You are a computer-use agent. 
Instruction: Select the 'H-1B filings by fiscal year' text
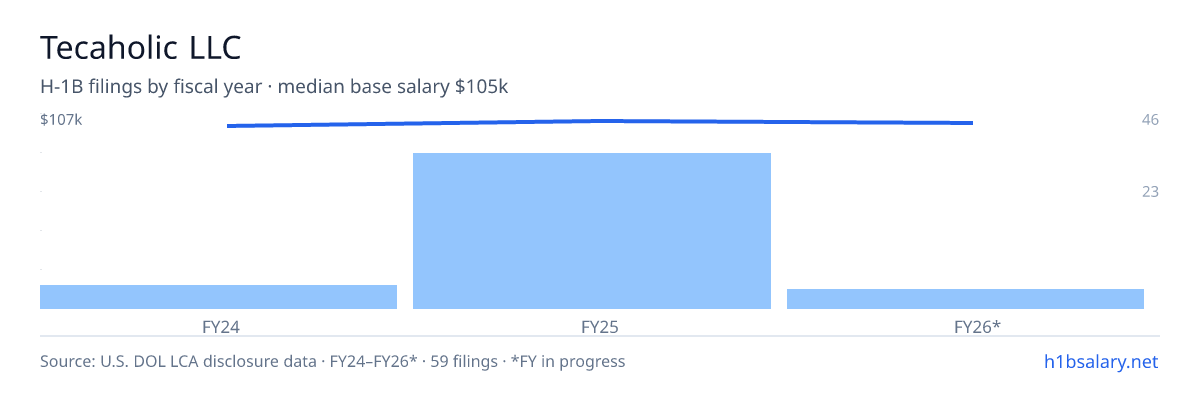point(151,87)
